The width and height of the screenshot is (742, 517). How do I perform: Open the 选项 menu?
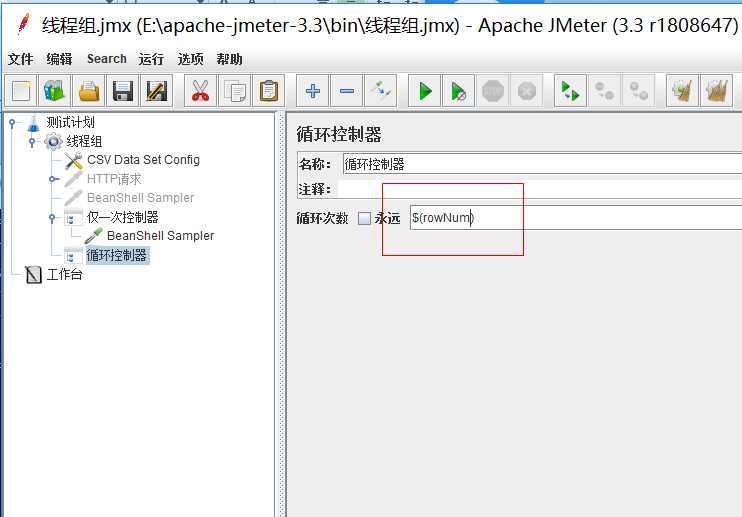point(190,59)
